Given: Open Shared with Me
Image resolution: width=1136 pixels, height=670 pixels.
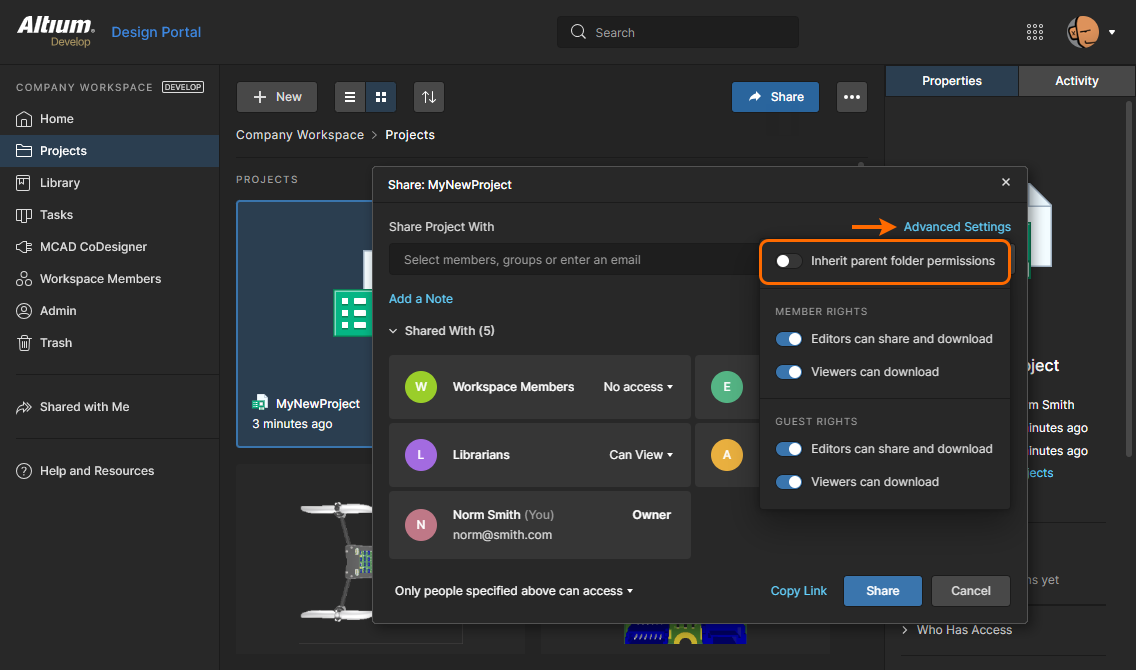Looking at the screenshot, I should [109, 406].
